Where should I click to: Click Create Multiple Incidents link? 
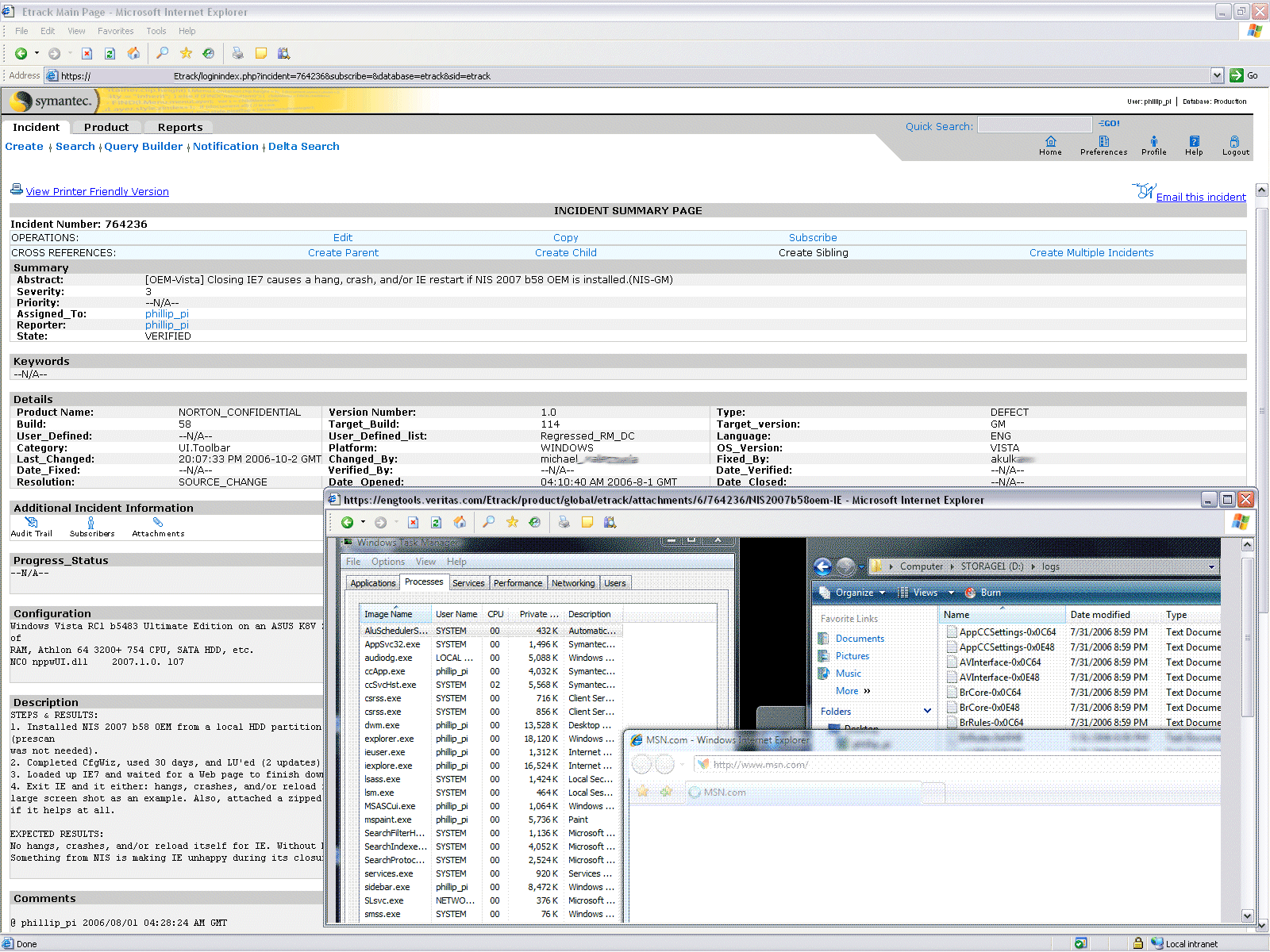[x=1091, y=252]
